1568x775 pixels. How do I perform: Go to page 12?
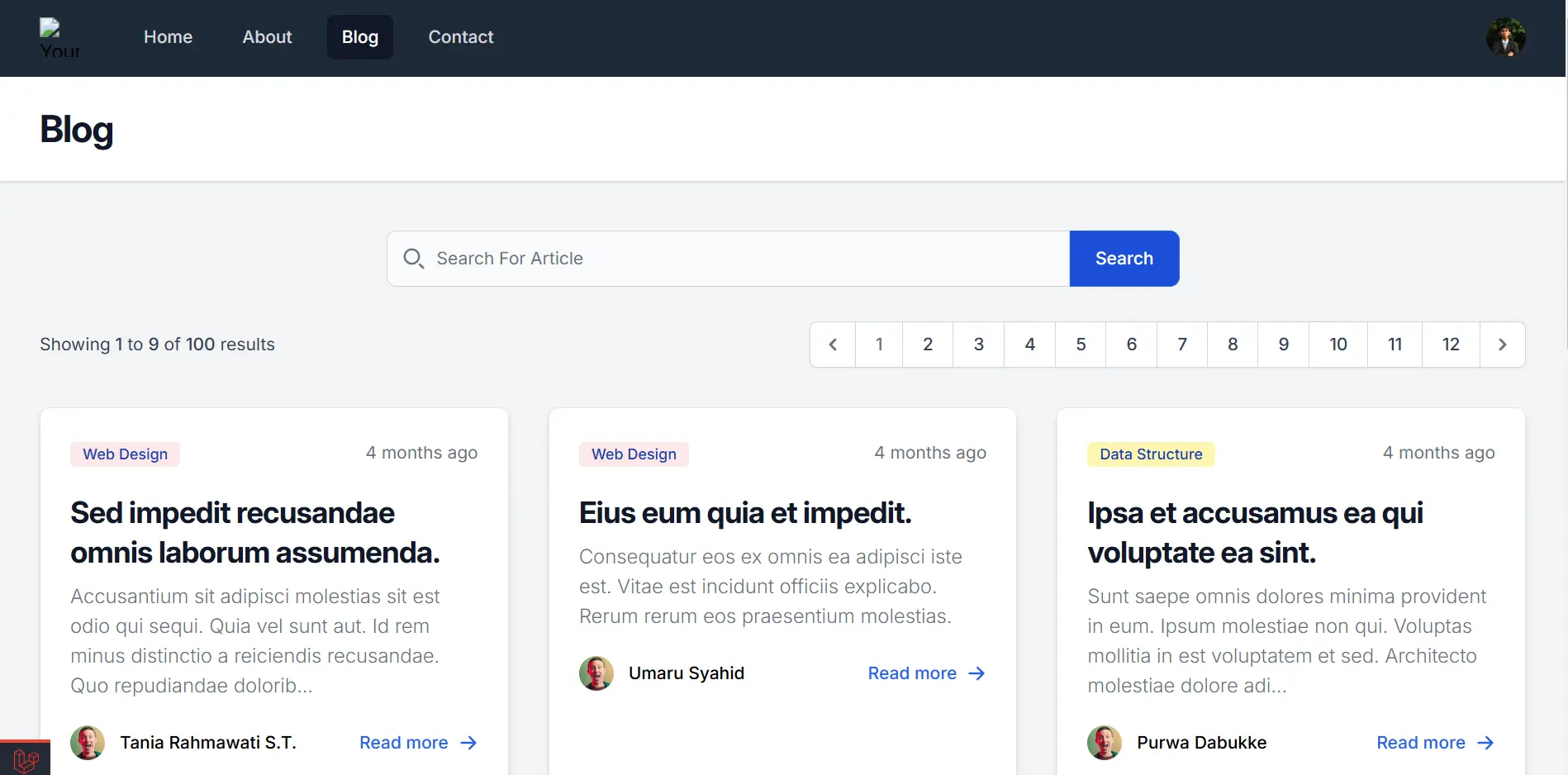[1451, 345]
